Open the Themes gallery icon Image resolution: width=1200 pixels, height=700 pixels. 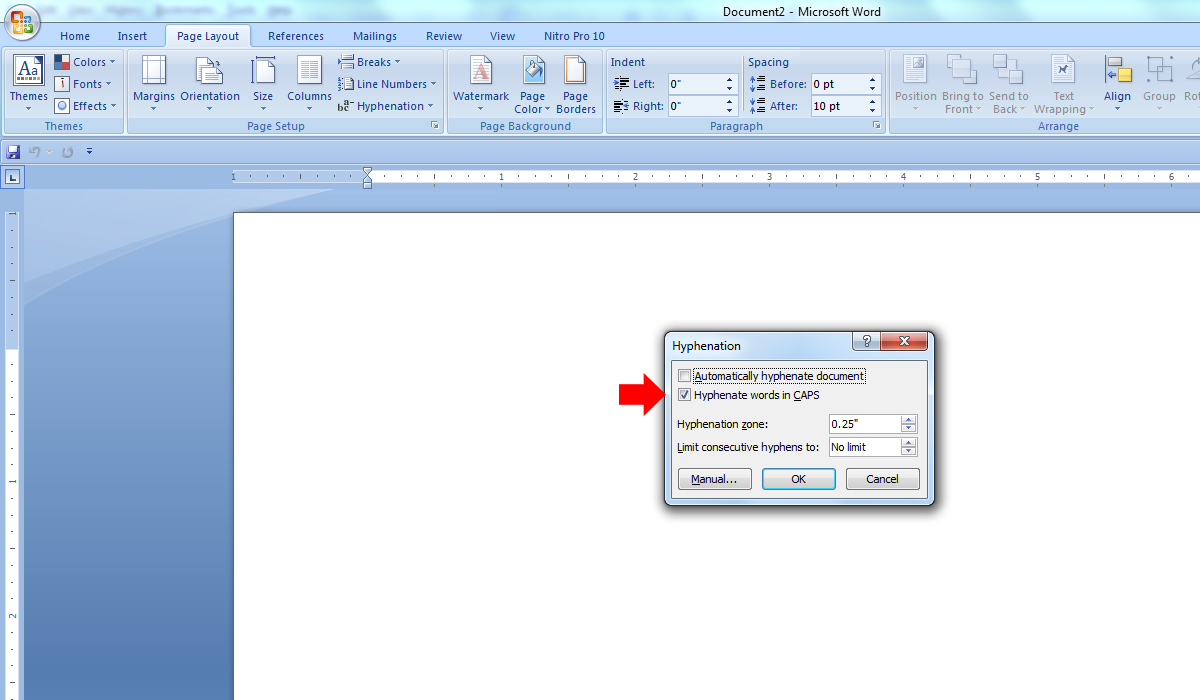(28, 72)
